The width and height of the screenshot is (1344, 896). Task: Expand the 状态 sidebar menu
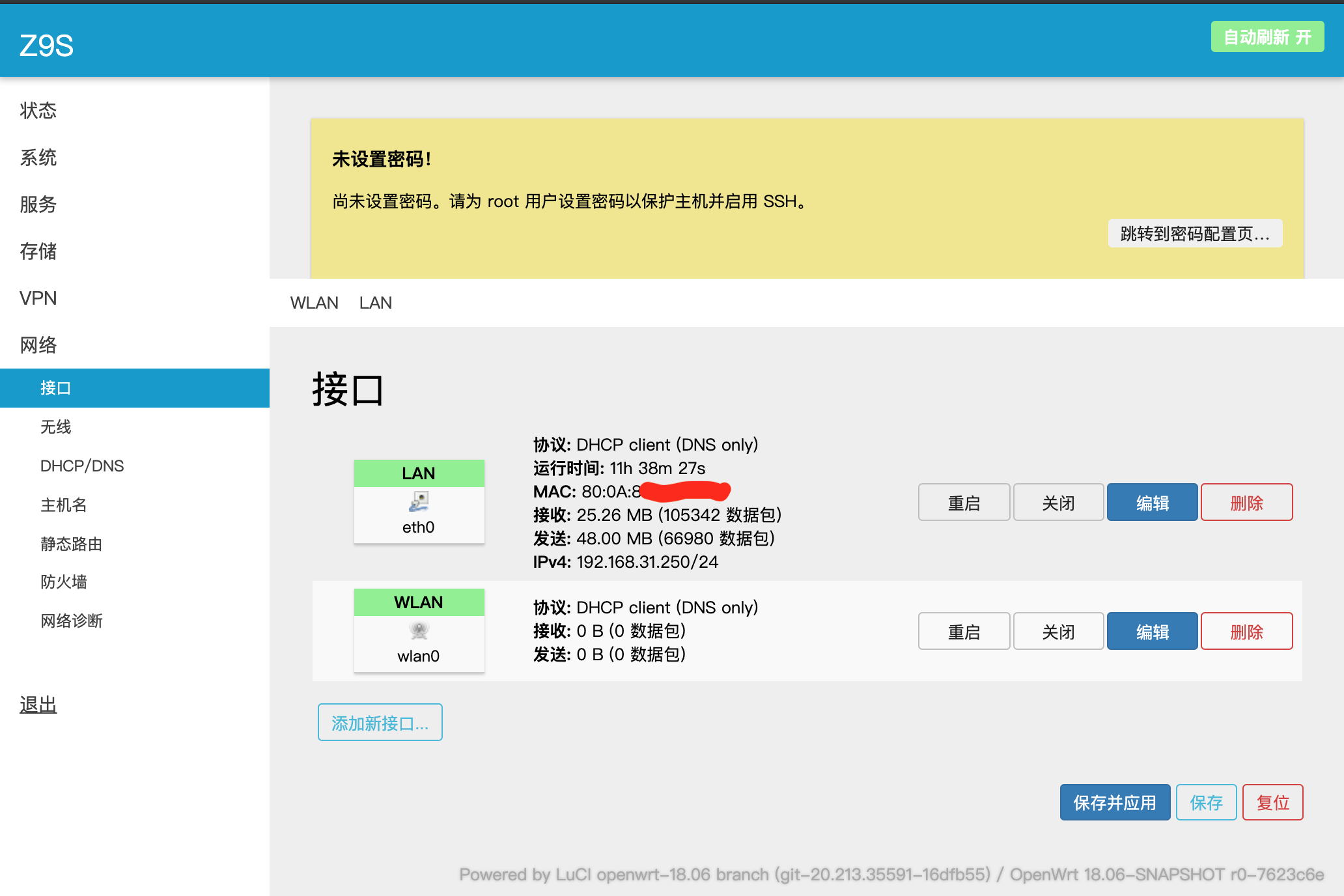coord(38,111)
